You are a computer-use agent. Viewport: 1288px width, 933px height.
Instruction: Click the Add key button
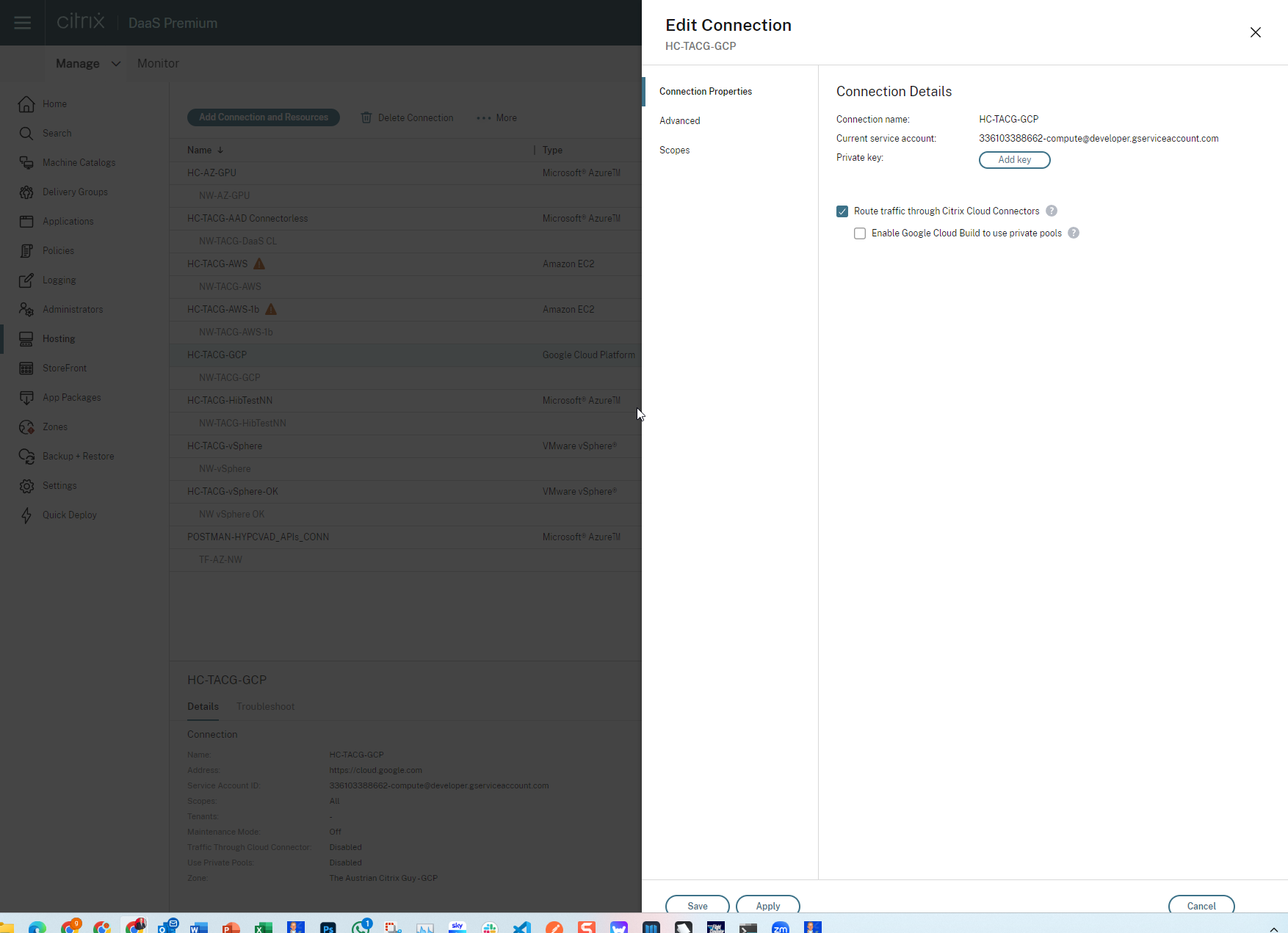[x=1015, y=159]
